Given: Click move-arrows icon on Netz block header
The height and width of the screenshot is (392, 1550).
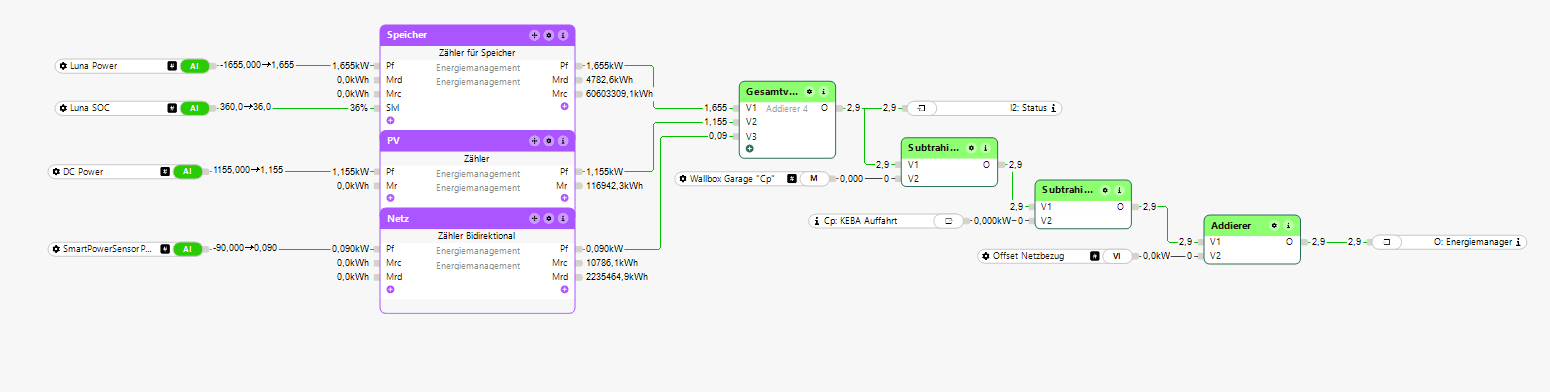Looking at the screenshot, I should pyautogui.click(x=534, y=217).
